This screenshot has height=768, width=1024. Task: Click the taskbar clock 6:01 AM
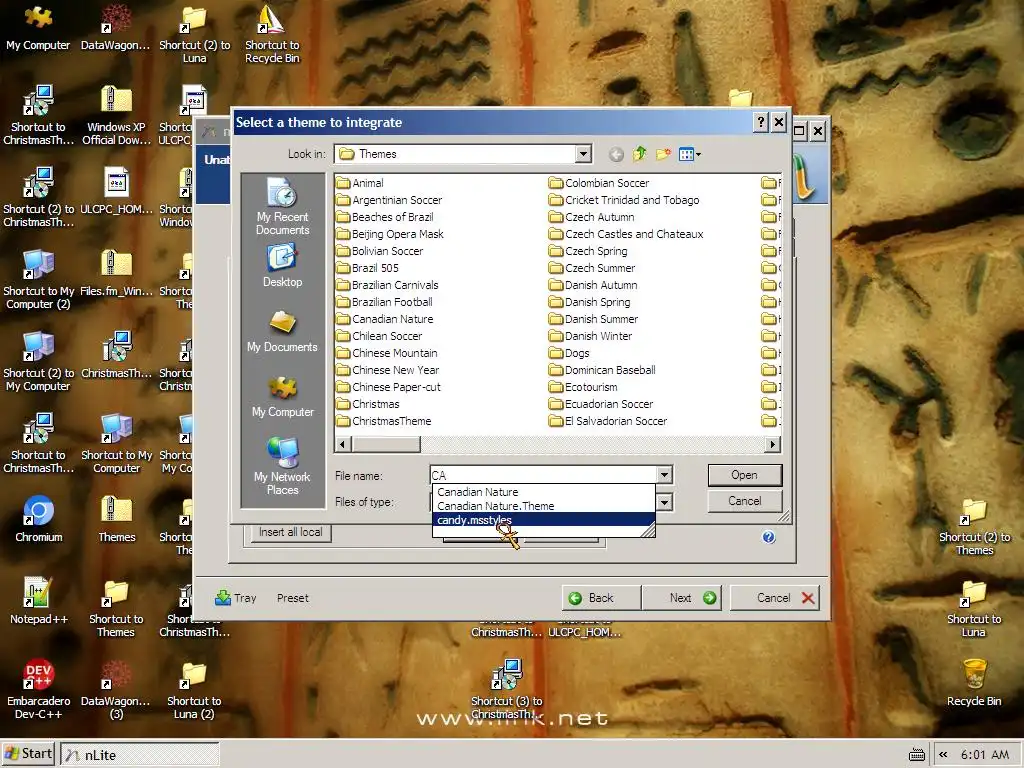[985, 754]
